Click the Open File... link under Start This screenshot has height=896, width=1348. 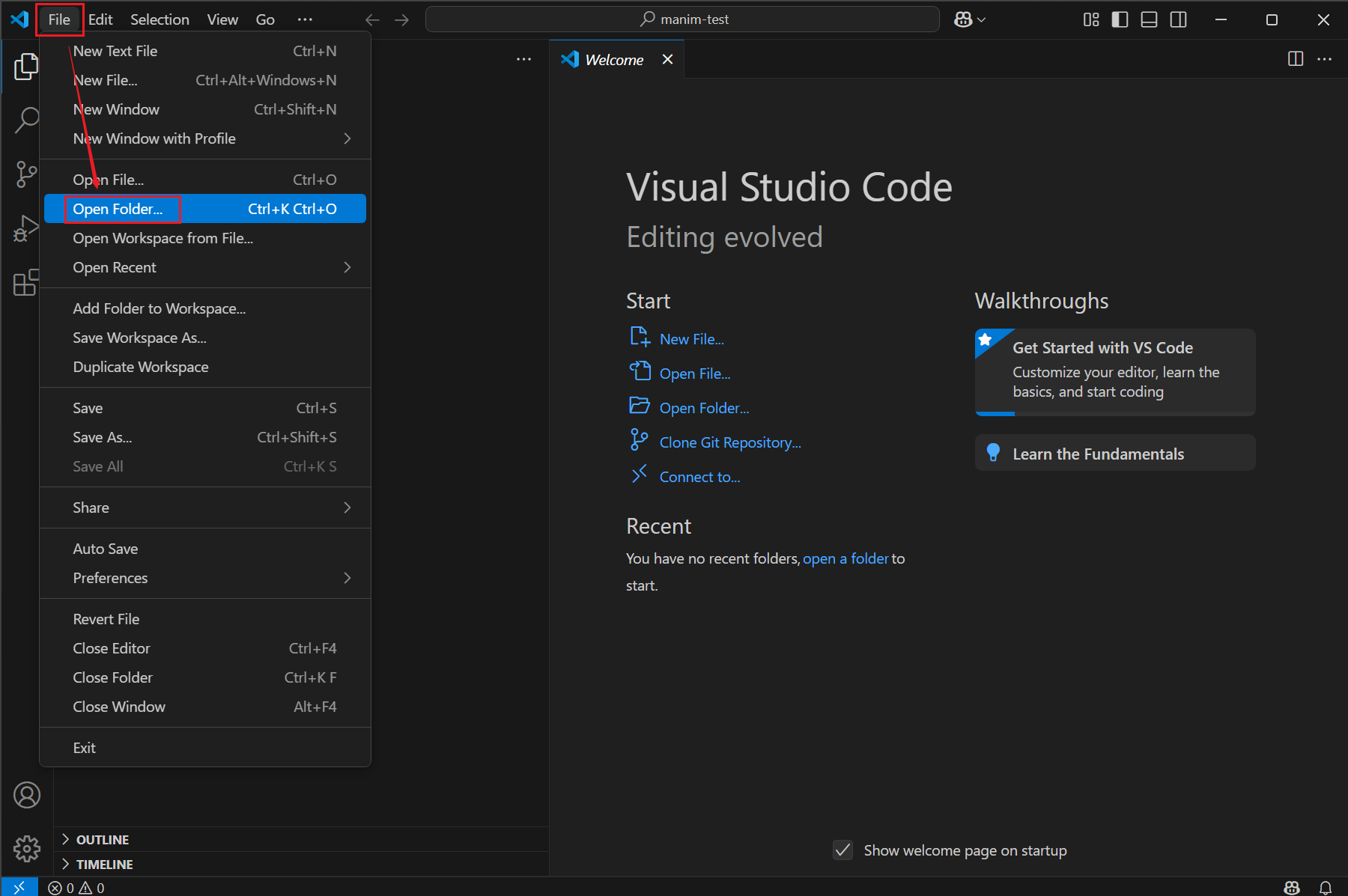pos(694,374)
